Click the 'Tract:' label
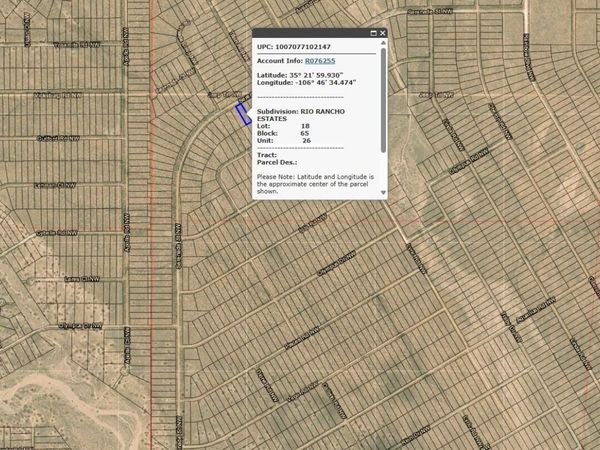Image resolution: width=600 pixels, height=450 pixels. point(267,155)
